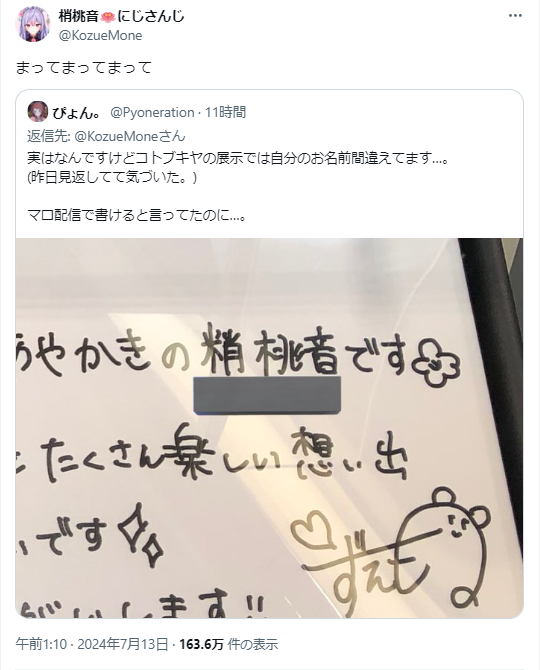Image resolution: width=540 pixels, height=670 pixels.
Task: Click the マロ配信で書けると言ってたのに line
Action: [x=137, y=215]
